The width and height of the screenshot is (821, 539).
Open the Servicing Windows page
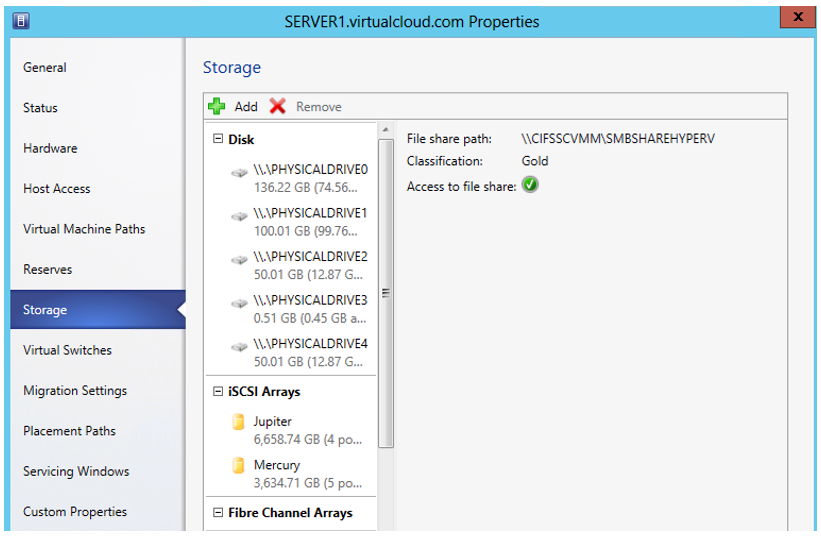pyautogui.click(x=97, y=471)
